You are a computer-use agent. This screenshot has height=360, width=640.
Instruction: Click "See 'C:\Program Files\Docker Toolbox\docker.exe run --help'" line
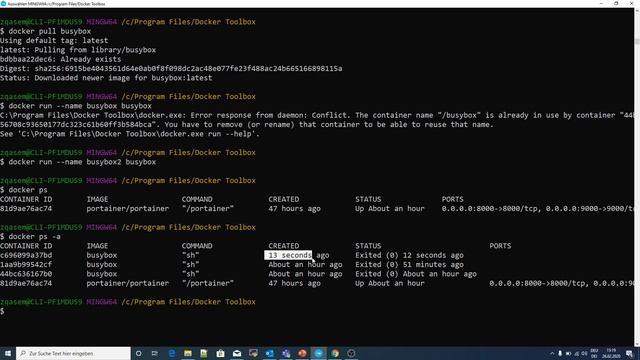130,134
